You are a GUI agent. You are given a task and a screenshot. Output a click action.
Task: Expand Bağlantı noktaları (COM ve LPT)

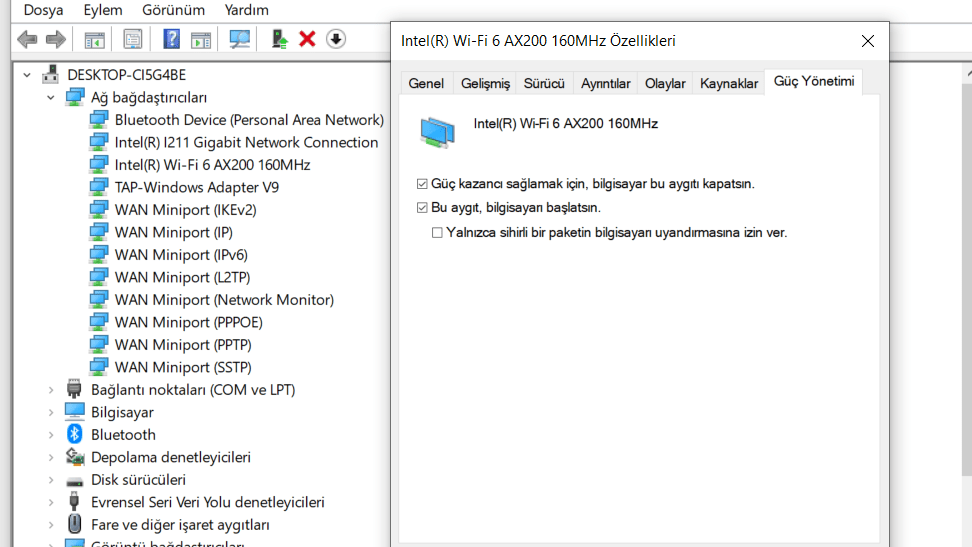pyautogui.click(x=51, y=390)
